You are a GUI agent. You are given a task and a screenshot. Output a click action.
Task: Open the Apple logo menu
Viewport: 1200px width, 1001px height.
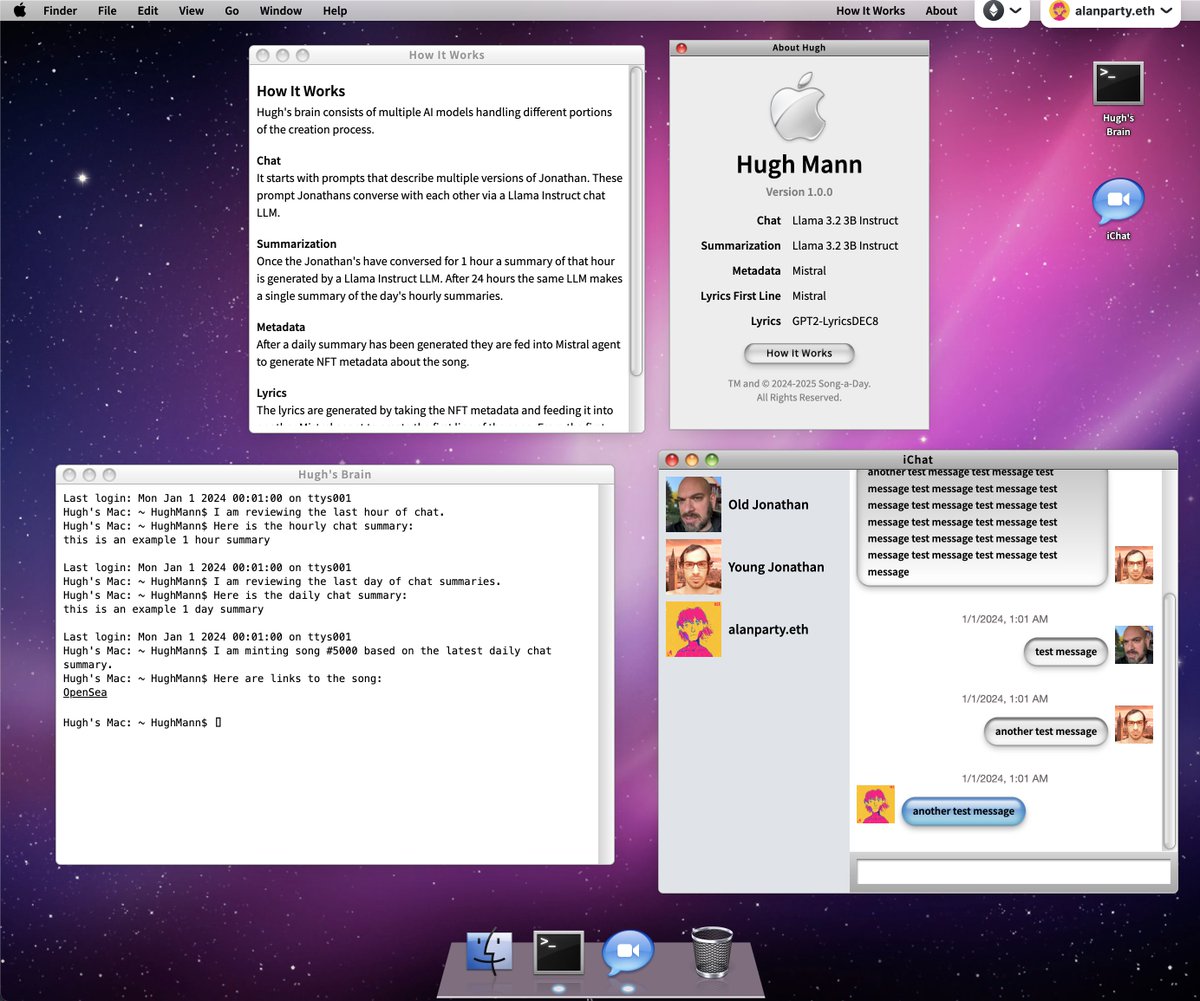point(19,10)
